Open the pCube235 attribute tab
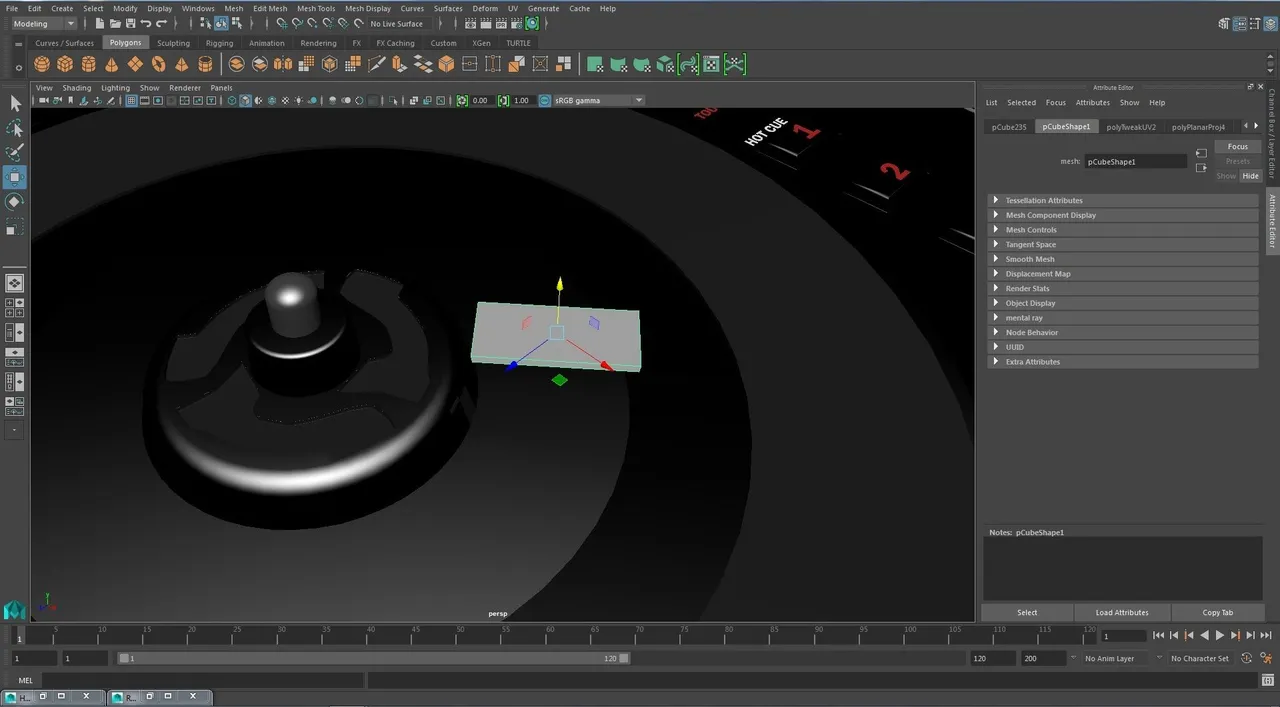The height and width of the screenshot is (707, 1280). coord(1009,127)
